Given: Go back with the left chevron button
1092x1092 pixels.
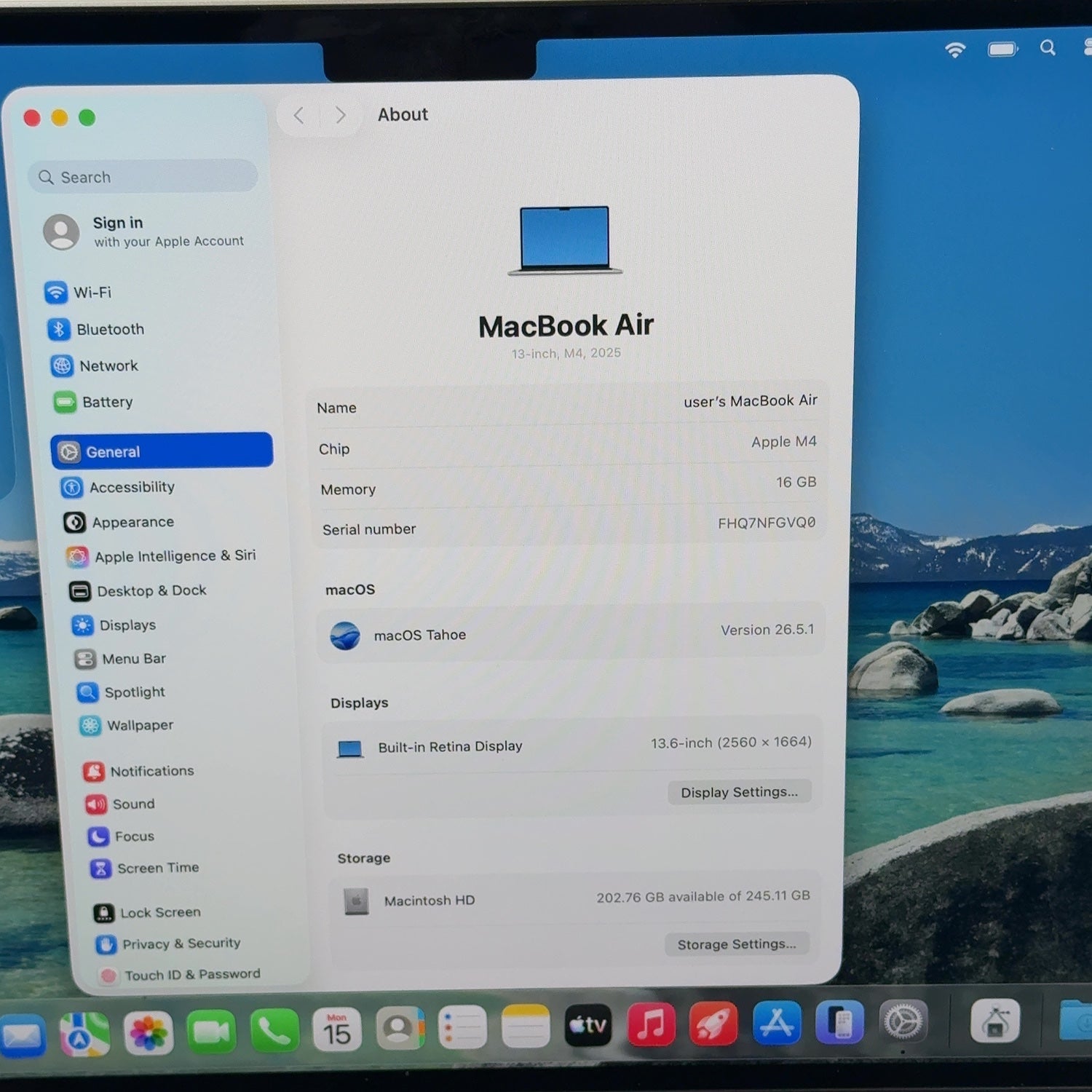Looking at the screenshot, I should point(298,115).
